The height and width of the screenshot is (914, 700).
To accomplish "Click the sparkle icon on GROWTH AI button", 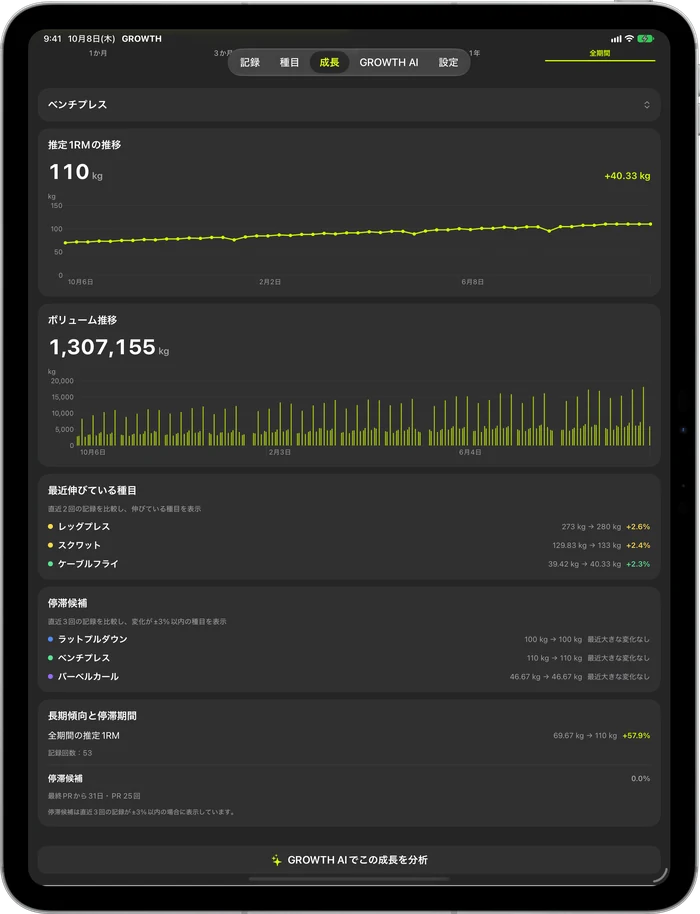I will point(276,860).
